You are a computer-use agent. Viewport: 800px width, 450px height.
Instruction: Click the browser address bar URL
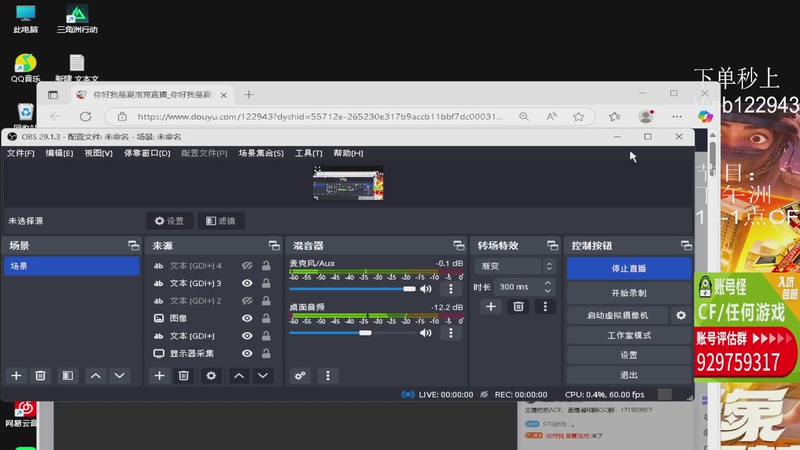(x=320, y=116)
